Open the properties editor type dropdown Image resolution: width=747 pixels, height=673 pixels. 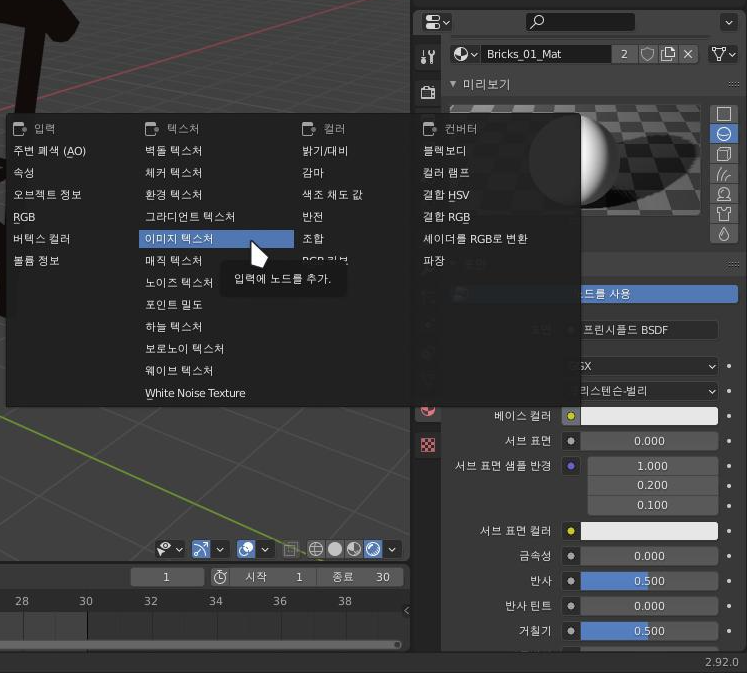(437, 22)
